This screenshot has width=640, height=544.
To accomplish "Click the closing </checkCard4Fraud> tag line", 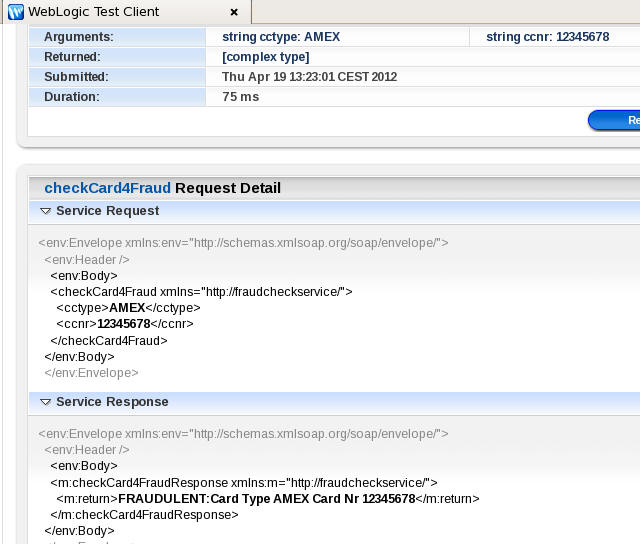I will pyautogui.click(x=109, y=340).
